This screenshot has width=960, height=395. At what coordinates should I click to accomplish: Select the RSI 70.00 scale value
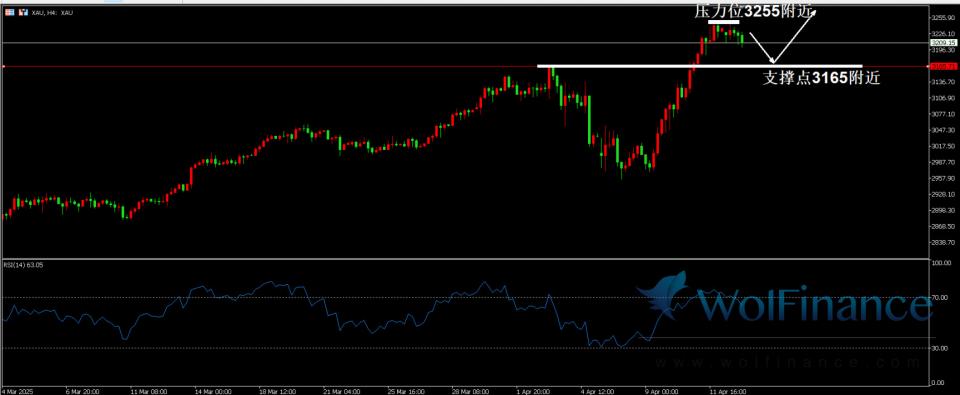click(x=940, y=298)
